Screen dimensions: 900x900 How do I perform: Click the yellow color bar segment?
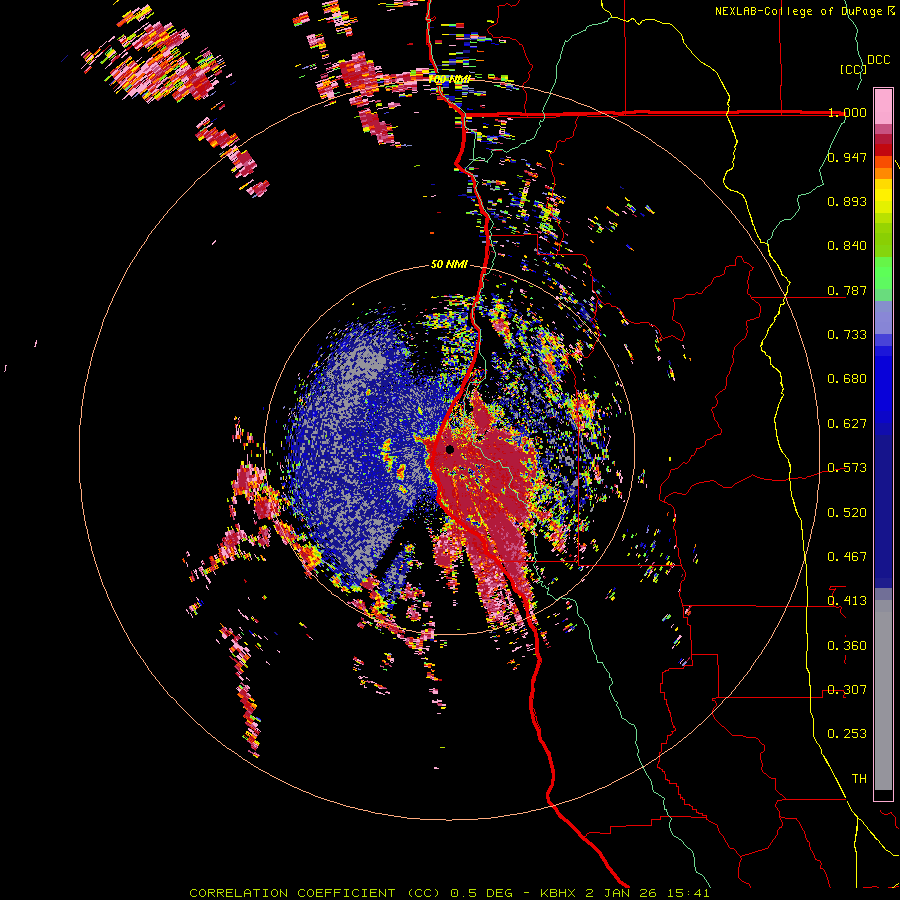click(883, 196)
